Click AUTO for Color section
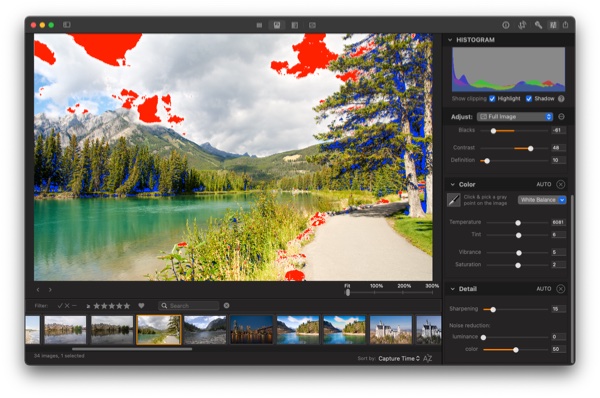Viewport: 600px width, 398px height. point(543,184)
